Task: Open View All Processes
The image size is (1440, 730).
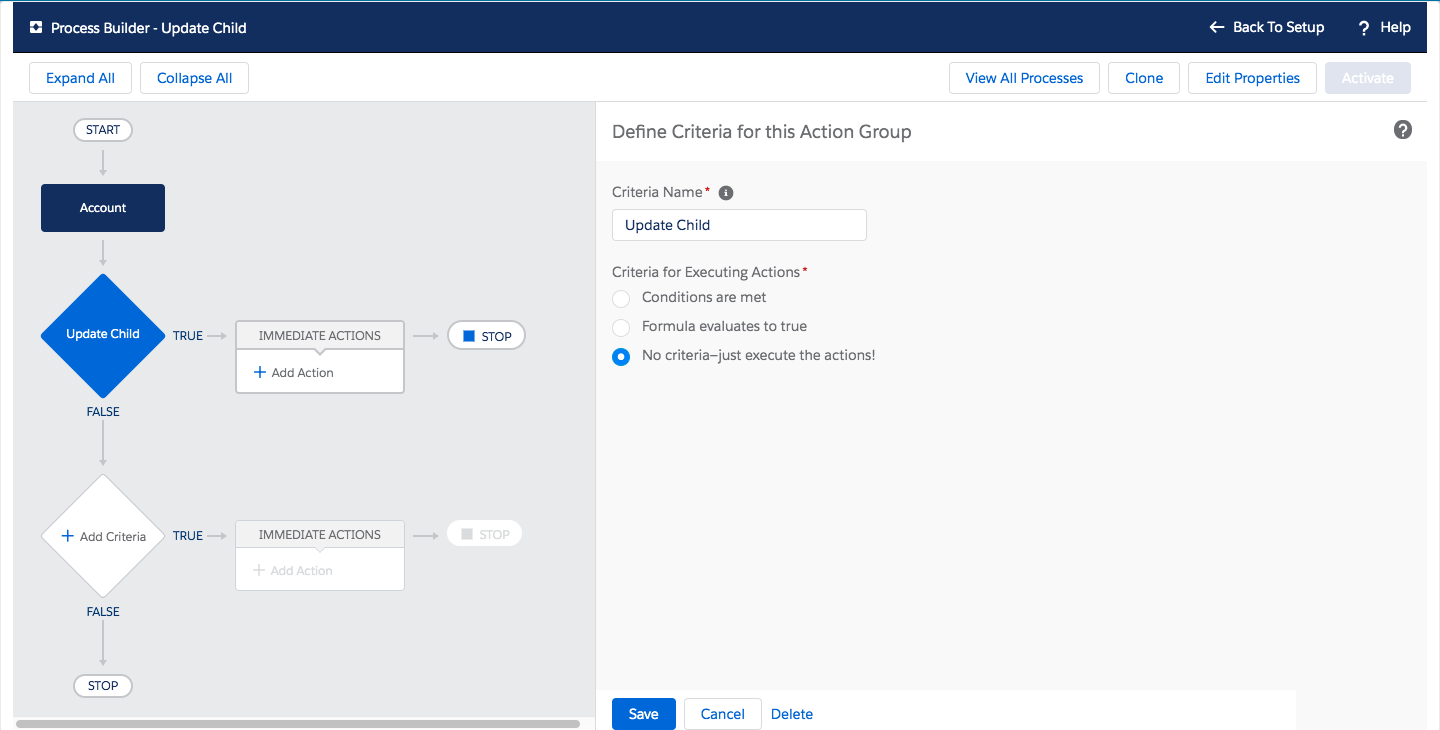Action: 1024,78
